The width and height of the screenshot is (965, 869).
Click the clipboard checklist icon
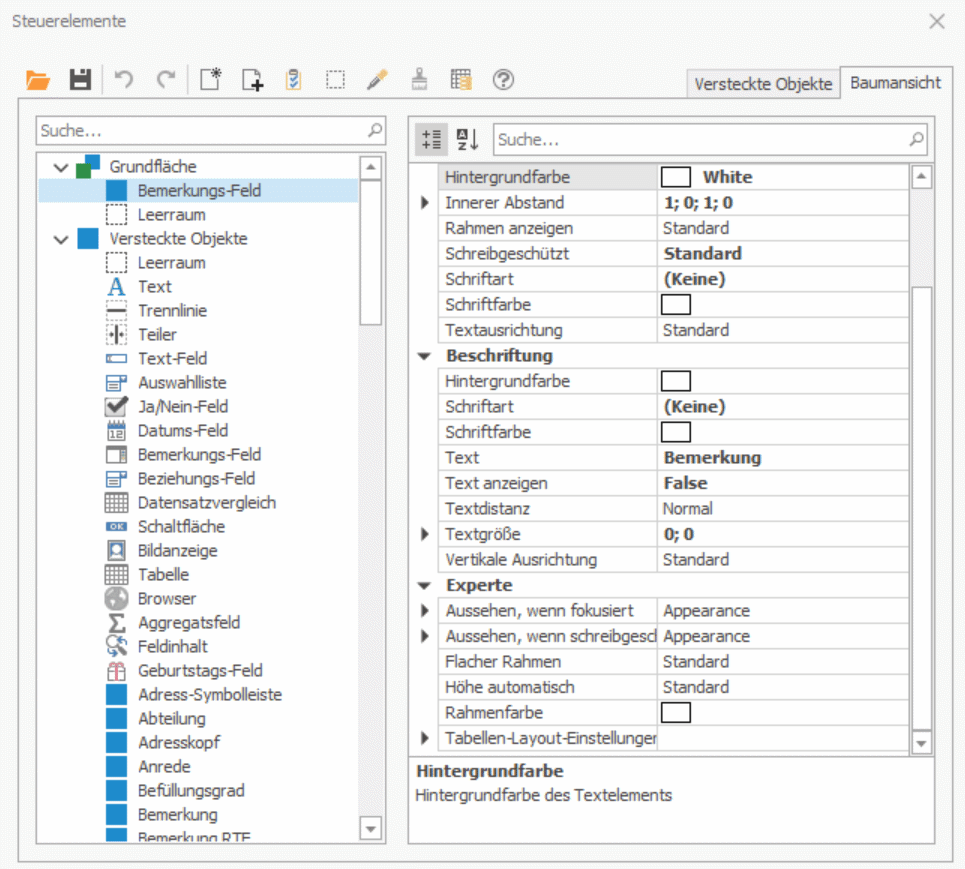pyautogui.click(x=294, y=80)
